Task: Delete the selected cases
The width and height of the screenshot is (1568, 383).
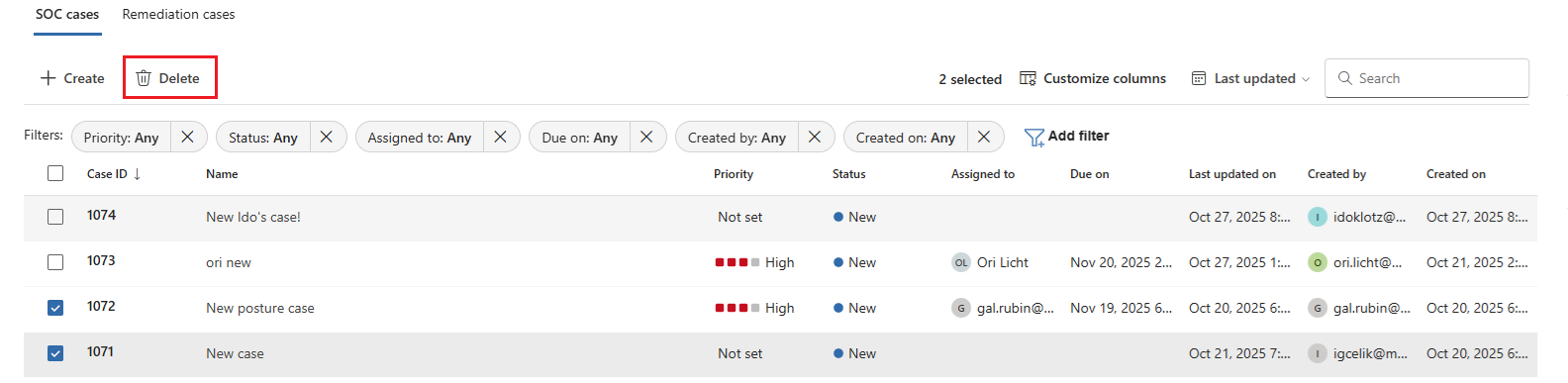Action: pos(168,78)
